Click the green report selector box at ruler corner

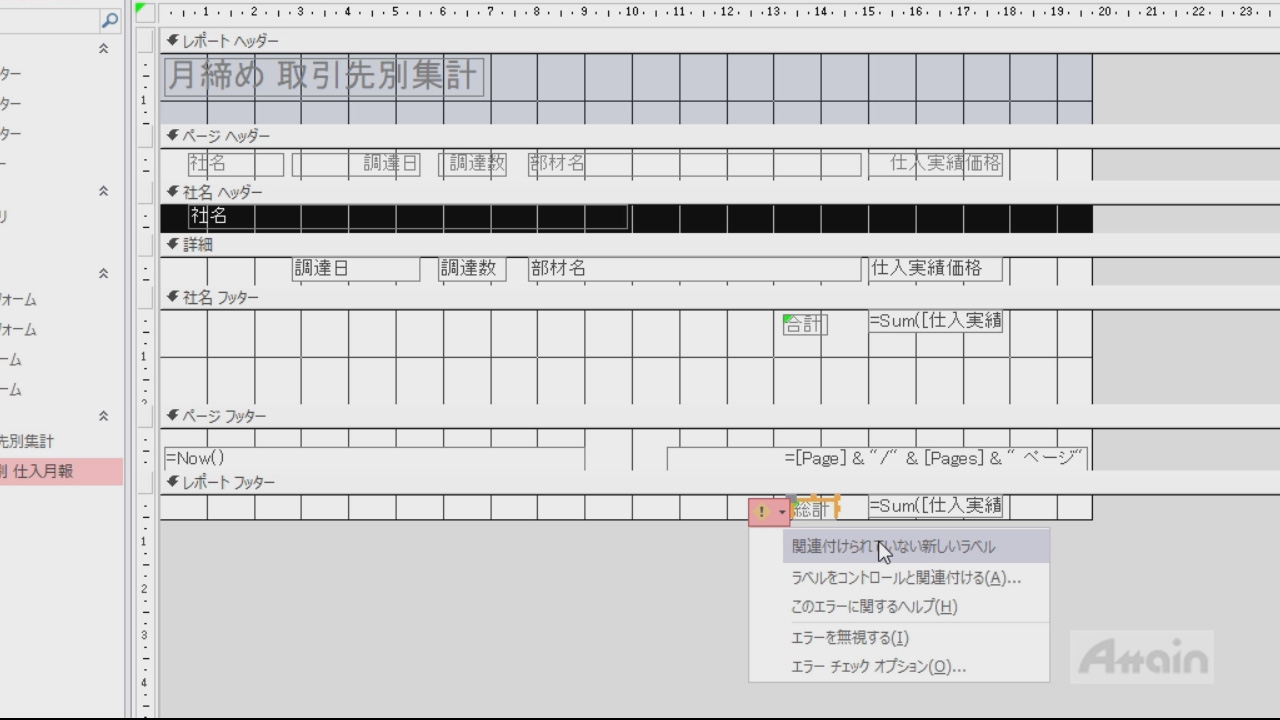(x=144, y=11)
